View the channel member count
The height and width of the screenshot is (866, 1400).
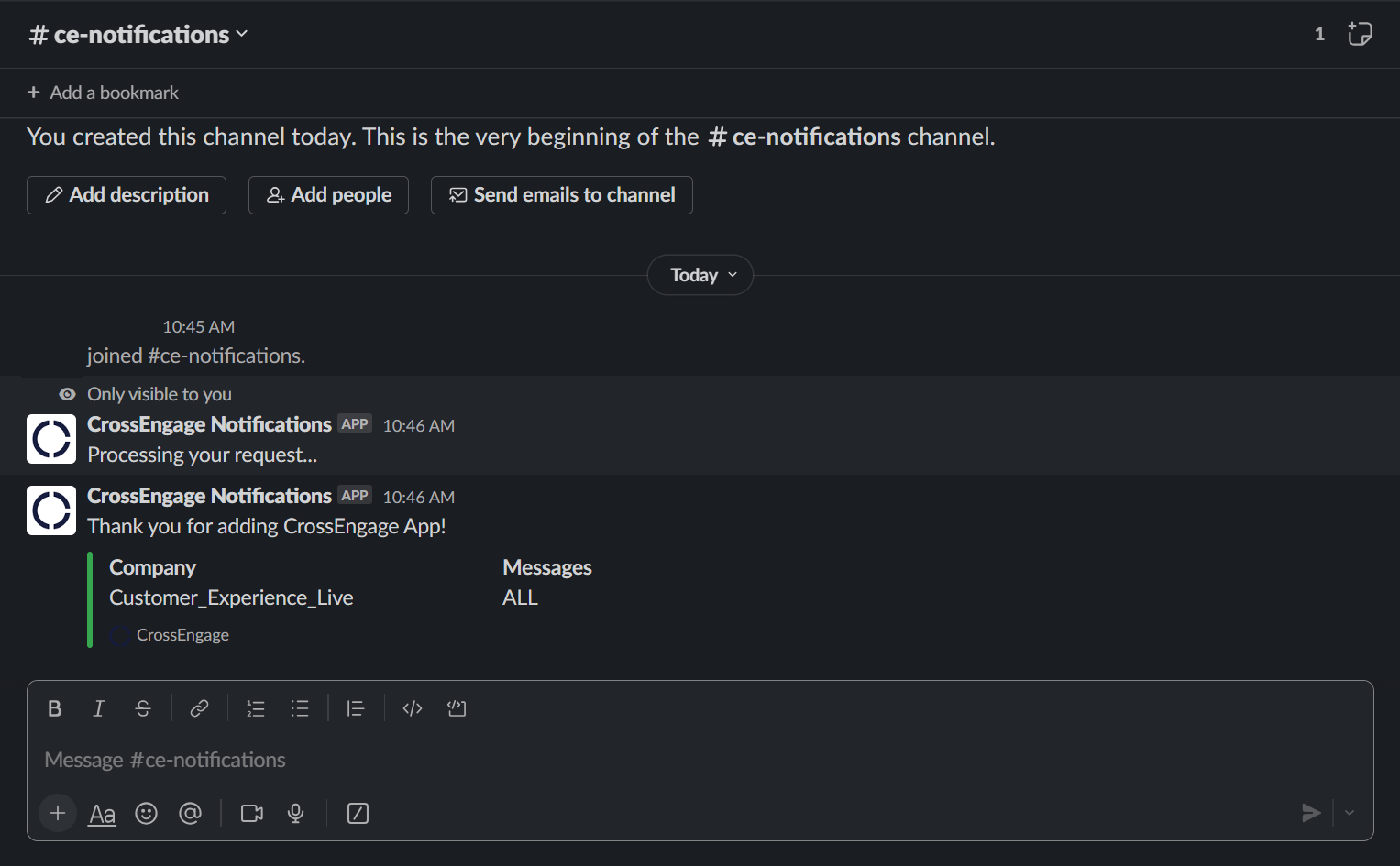(x=1319, y=34)
